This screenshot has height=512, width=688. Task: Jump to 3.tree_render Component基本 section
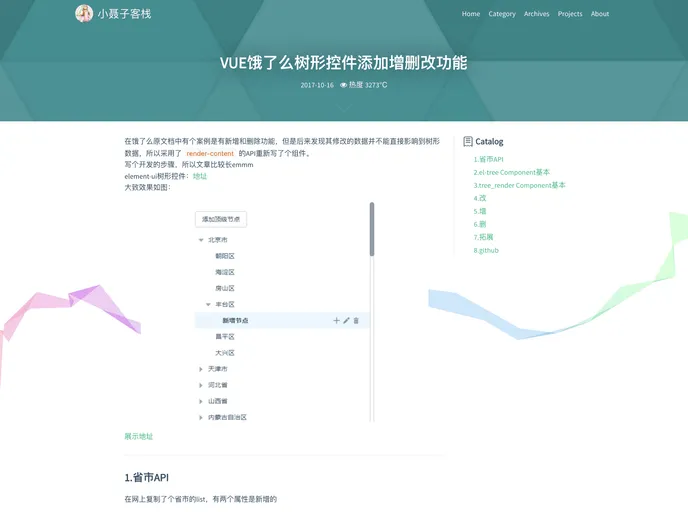pos(520,185)
